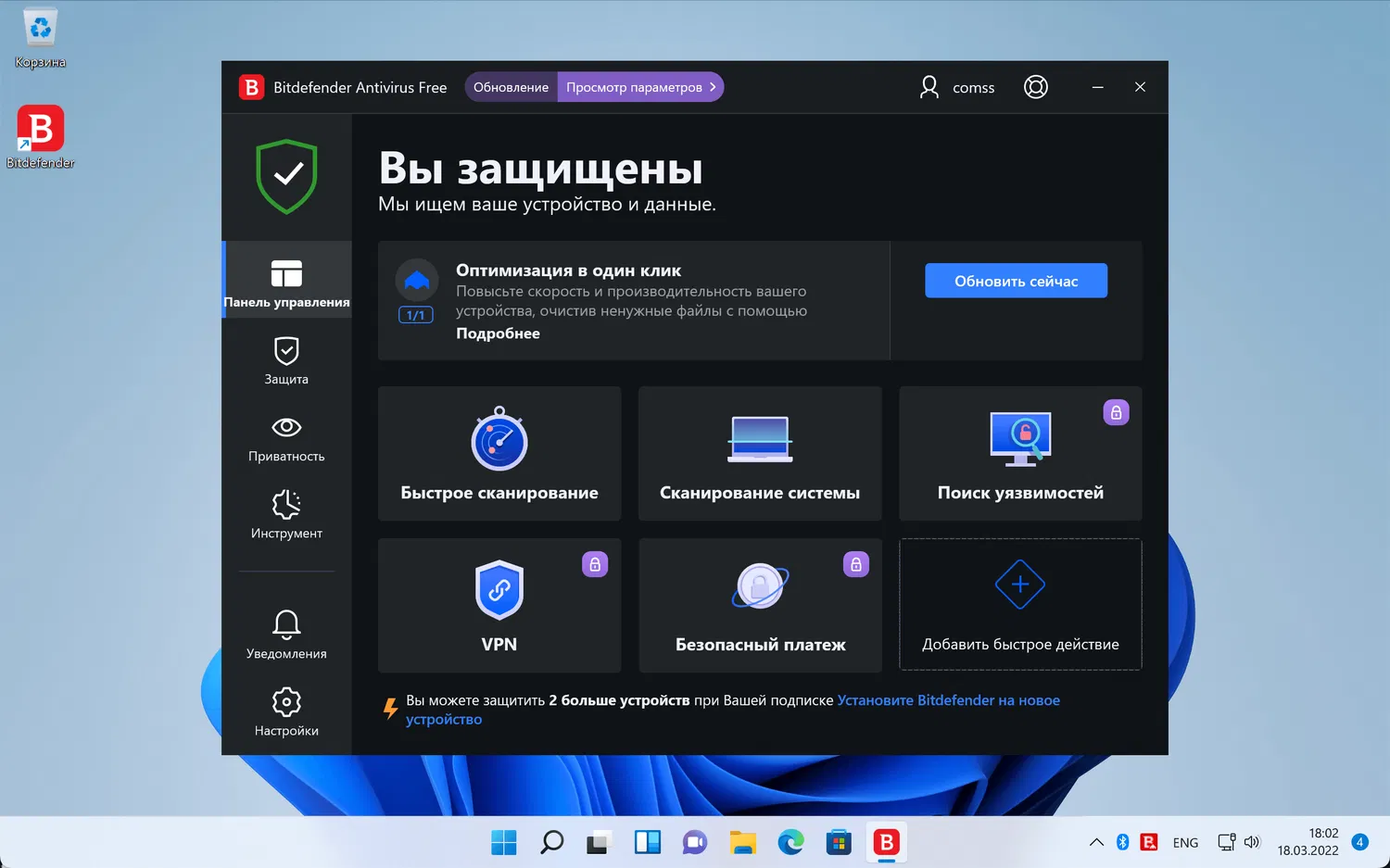The width and height of the screenshot is (1390, 868).
Task: Click the Вы защищены heading
Action: 540,169
